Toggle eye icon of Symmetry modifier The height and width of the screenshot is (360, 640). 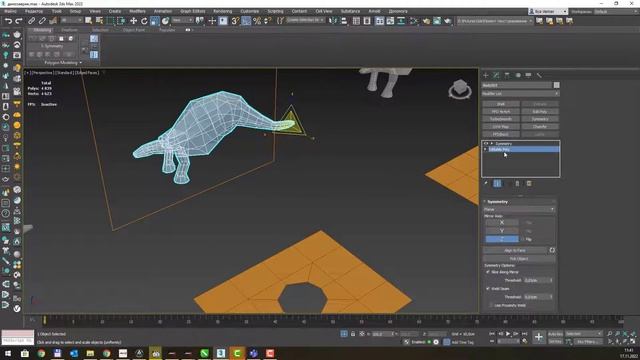pos(486,144)
